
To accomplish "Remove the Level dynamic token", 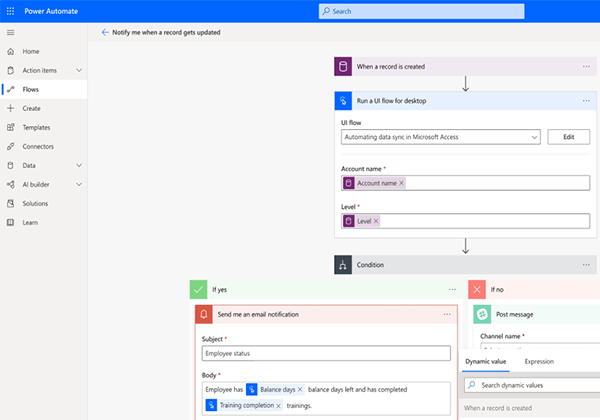I will 377,221.
